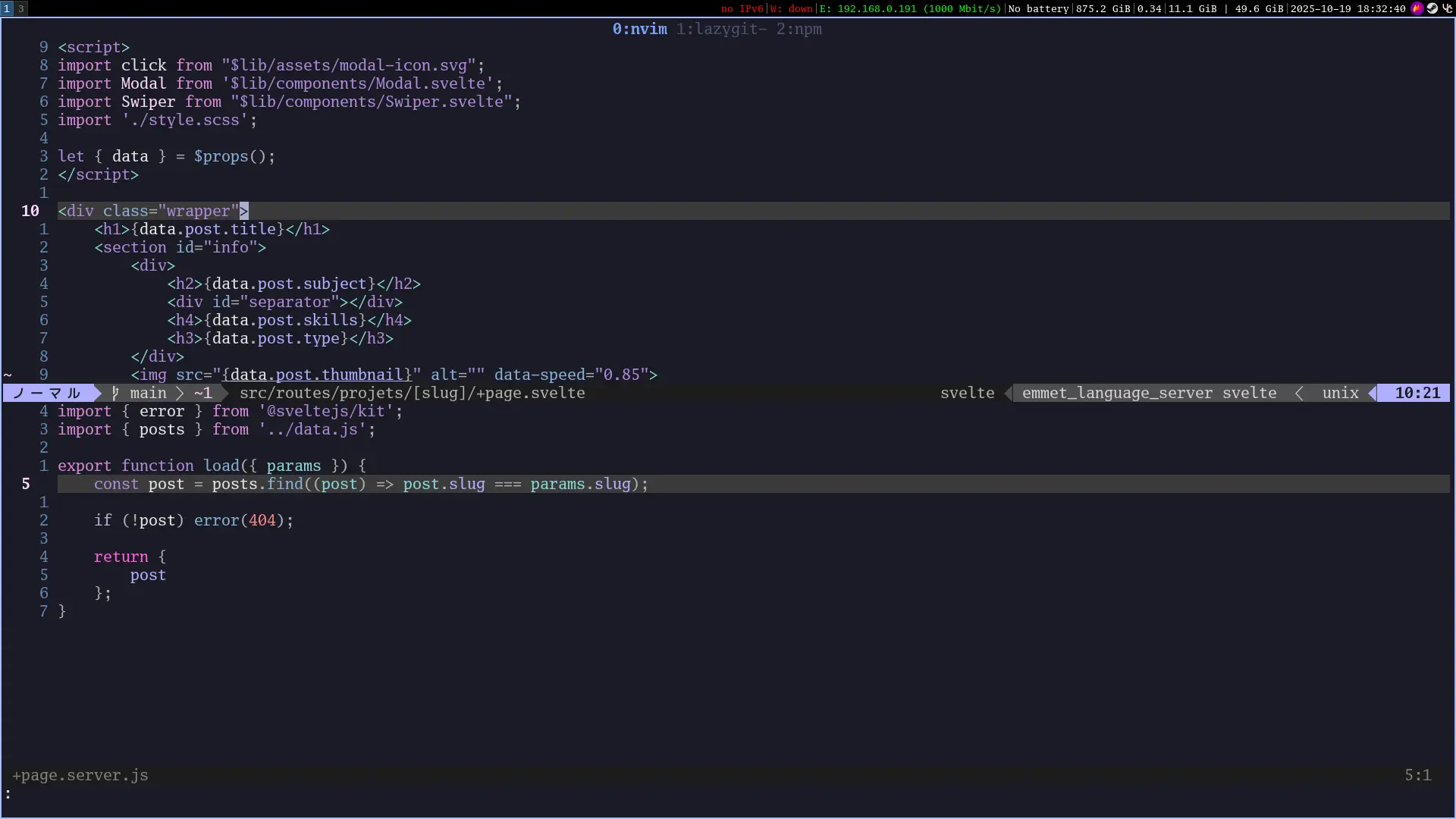This screenshot has height=819, width=1456.
Task: Click the normal mode indicator in statusline
Action: [x=47, y=393]
